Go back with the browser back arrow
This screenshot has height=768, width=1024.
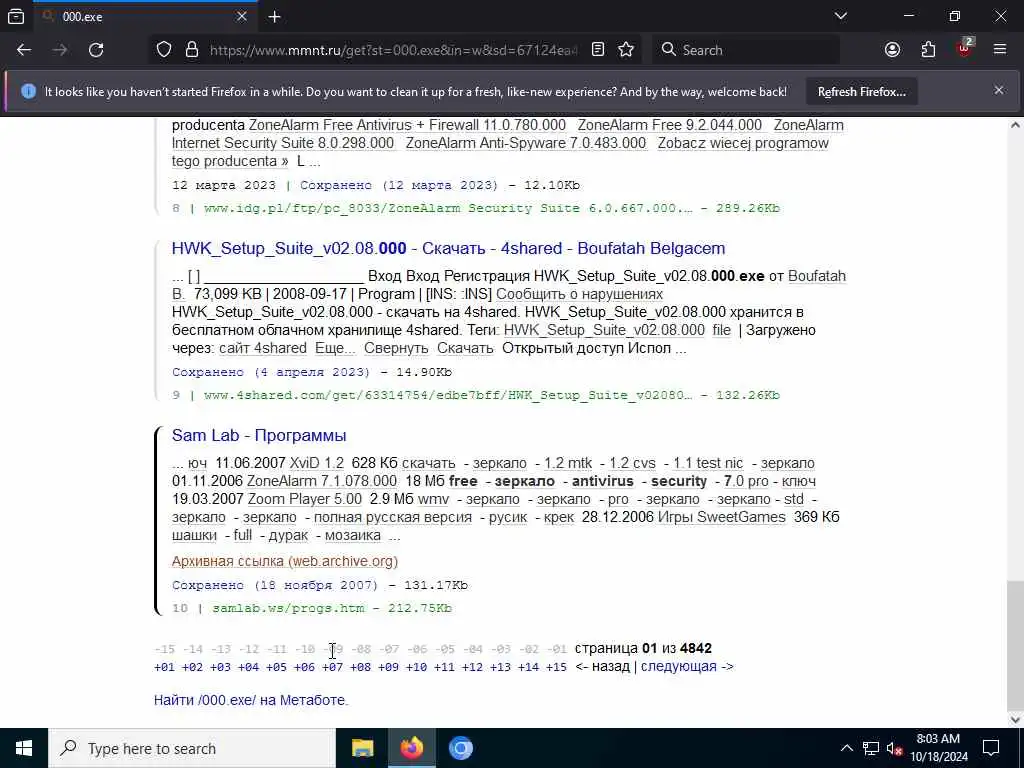(x=24, y=50)
